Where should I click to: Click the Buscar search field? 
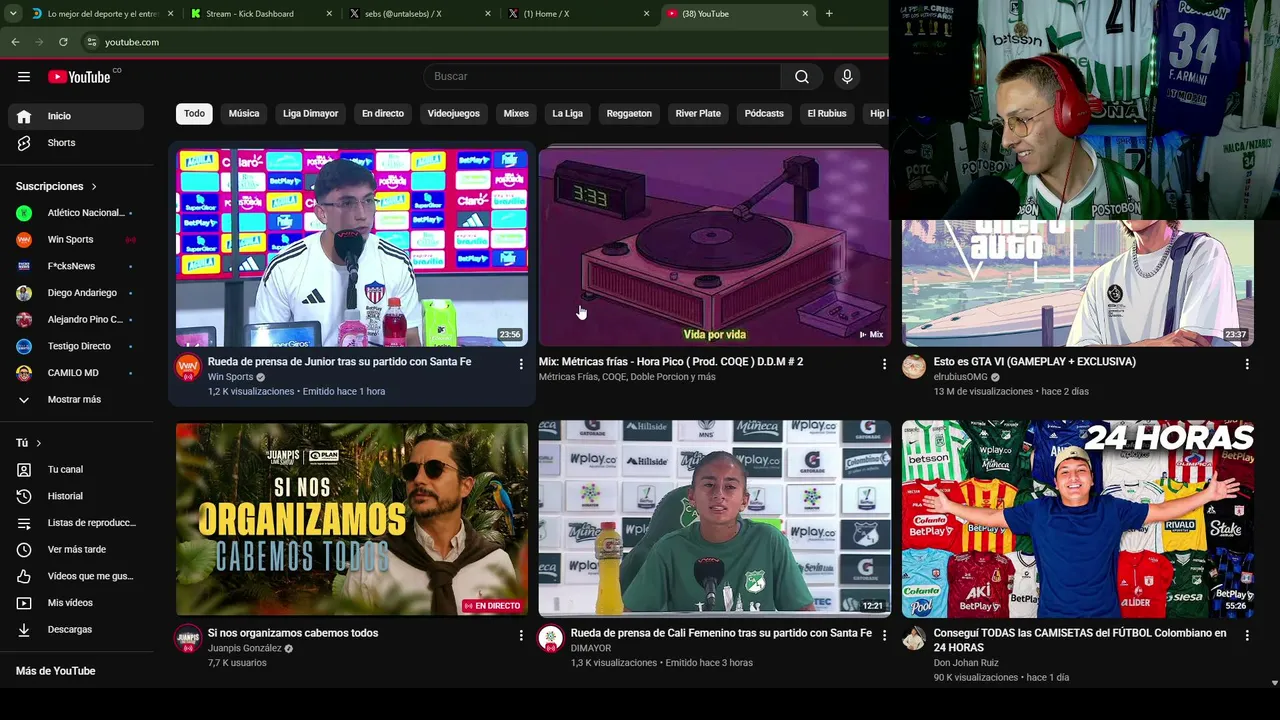point(600,77)
